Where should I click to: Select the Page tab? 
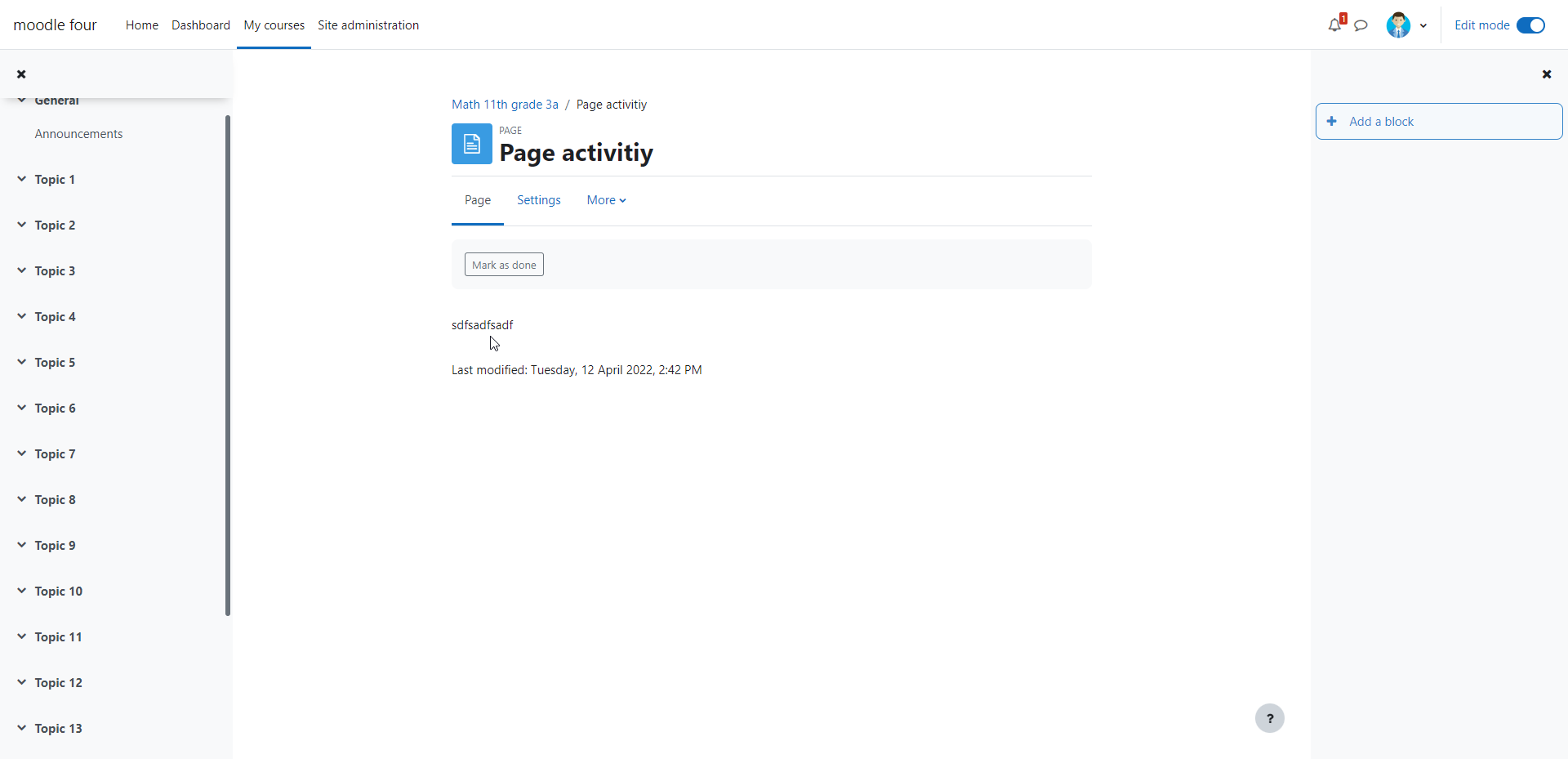(x=478, y=200)
